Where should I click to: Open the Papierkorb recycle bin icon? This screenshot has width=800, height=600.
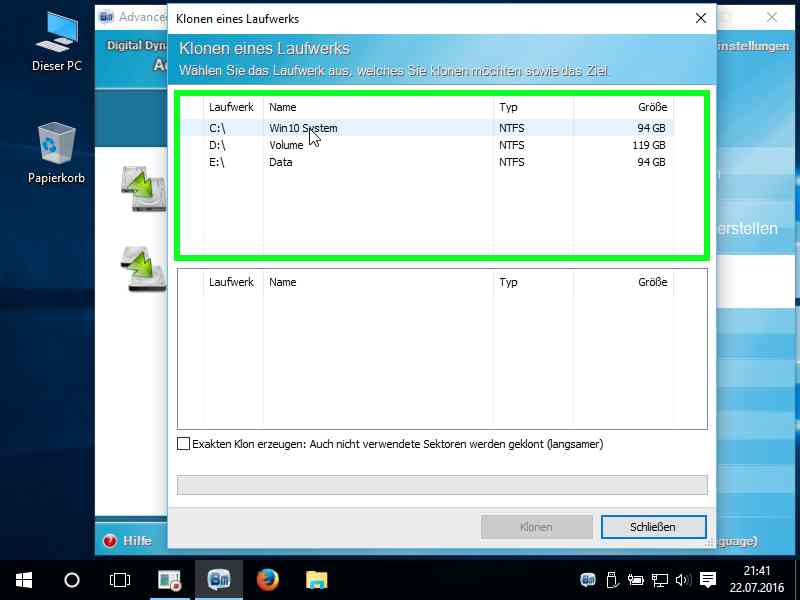pos(56,153)
